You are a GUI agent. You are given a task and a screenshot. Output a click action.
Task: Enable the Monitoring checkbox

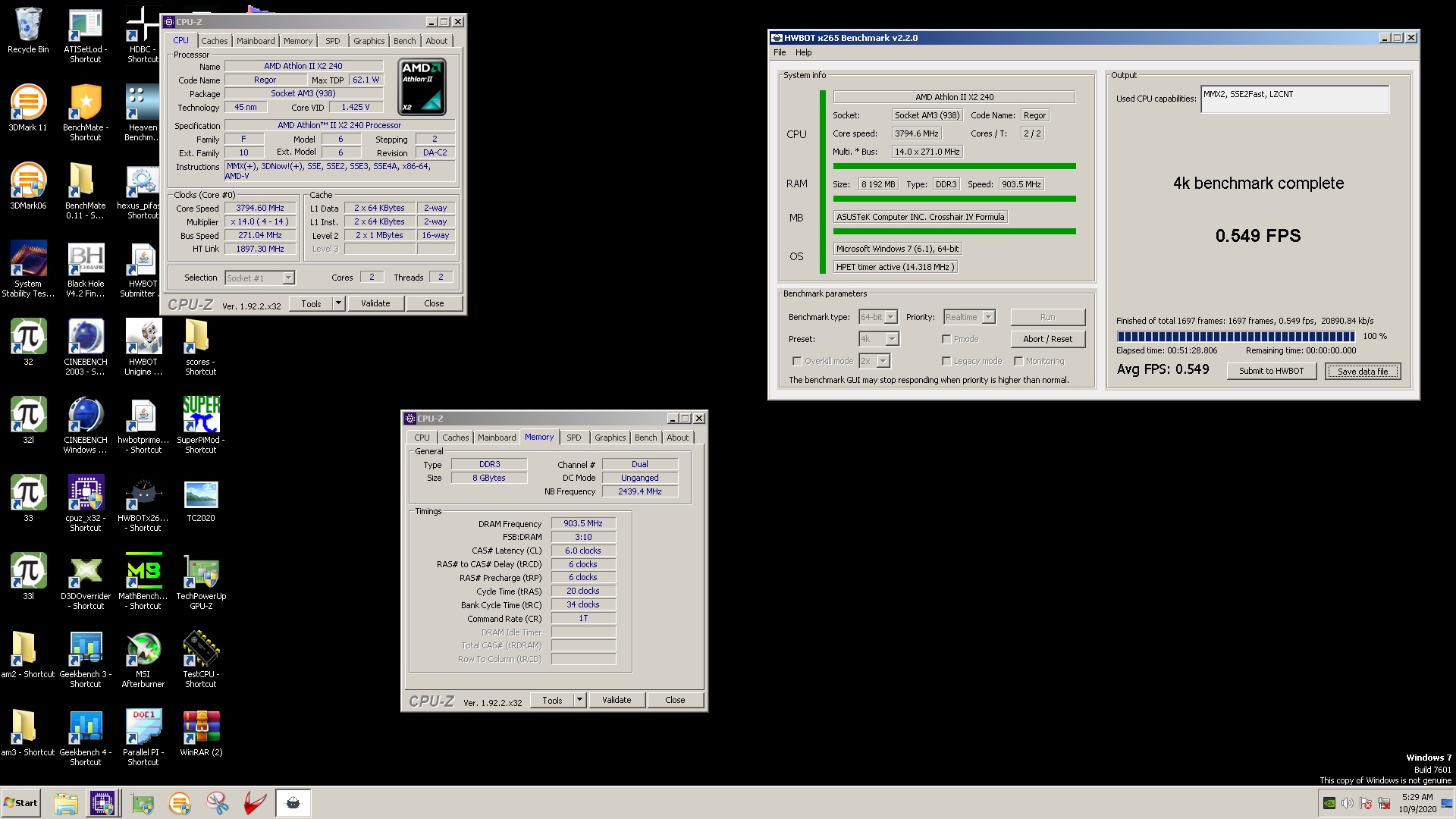(1018, 361)
